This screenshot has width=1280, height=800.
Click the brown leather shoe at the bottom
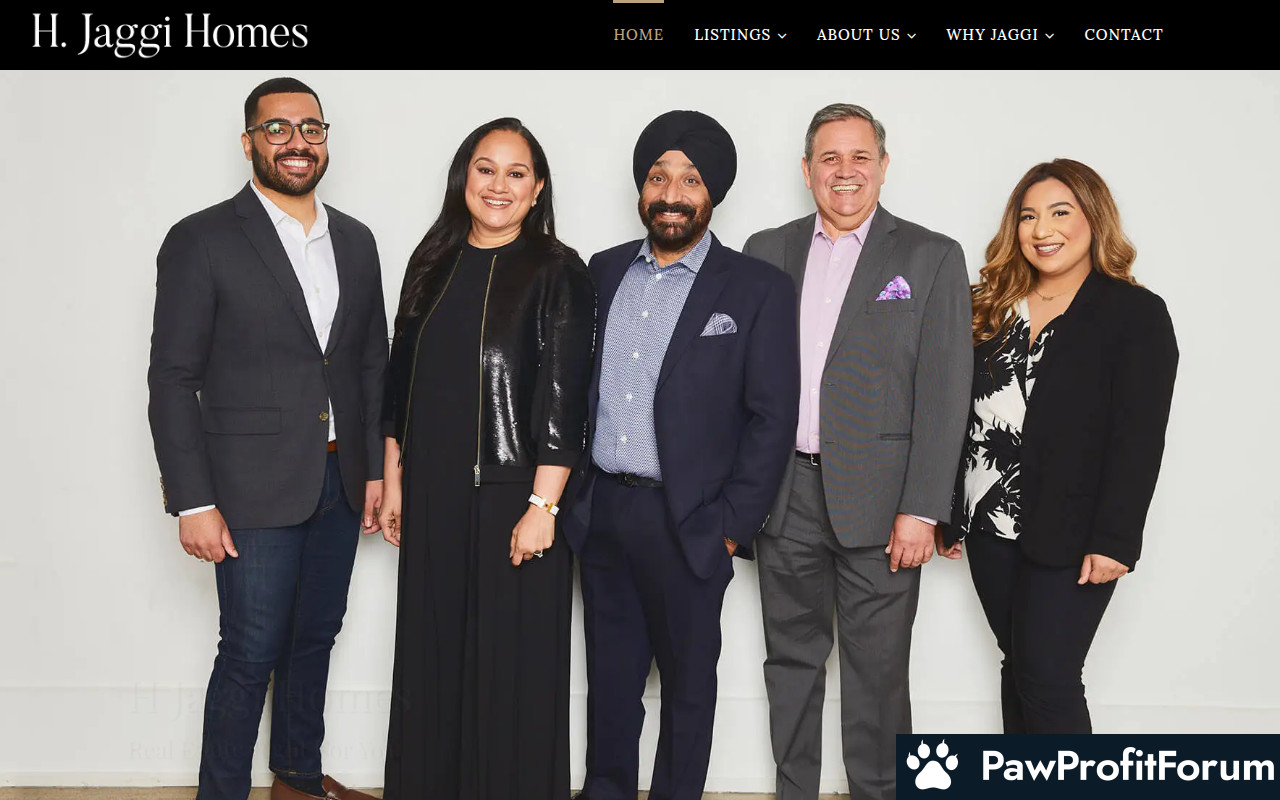pos(324,789)
